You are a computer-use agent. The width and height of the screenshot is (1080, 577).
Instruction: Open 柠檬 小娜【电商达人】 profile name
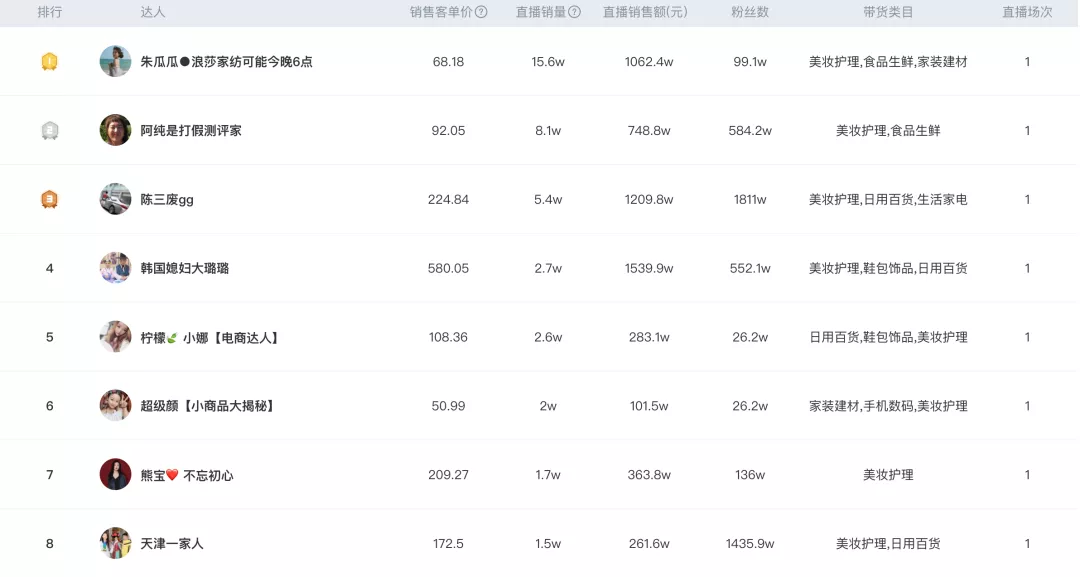tap(210, 337)
